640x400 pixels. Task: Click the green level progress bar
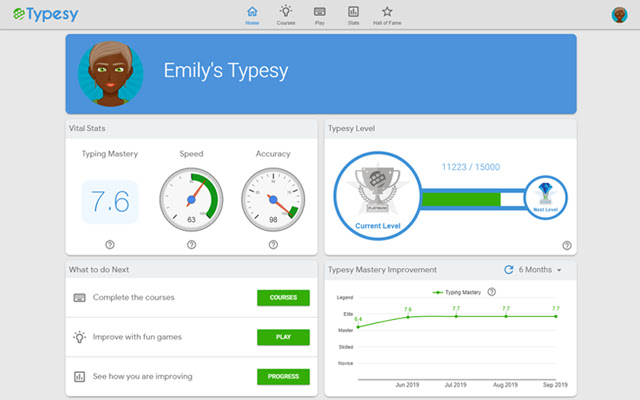point(461,200)
